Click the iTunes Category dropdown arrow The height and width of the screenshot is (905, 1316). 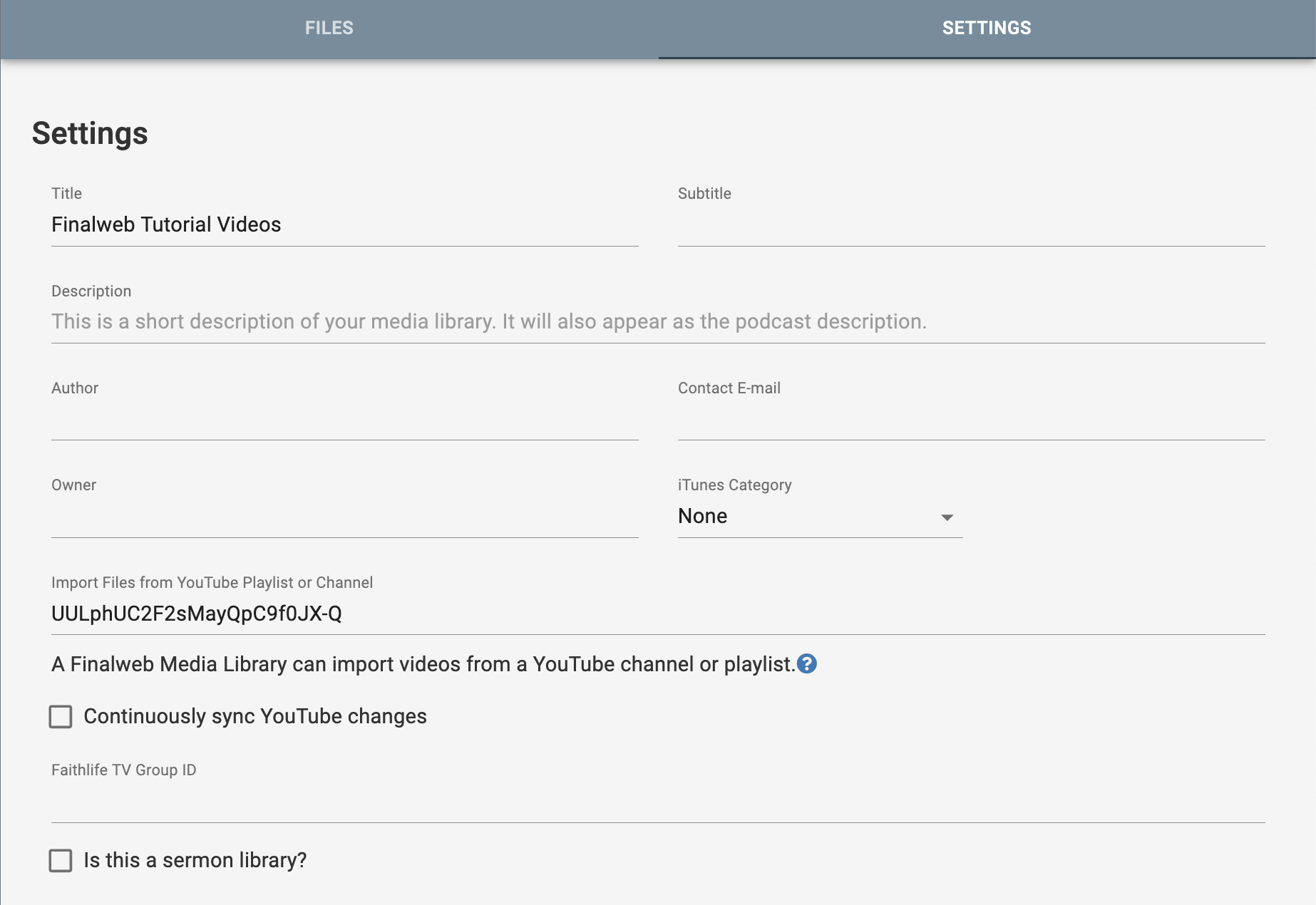click(947, 517)
